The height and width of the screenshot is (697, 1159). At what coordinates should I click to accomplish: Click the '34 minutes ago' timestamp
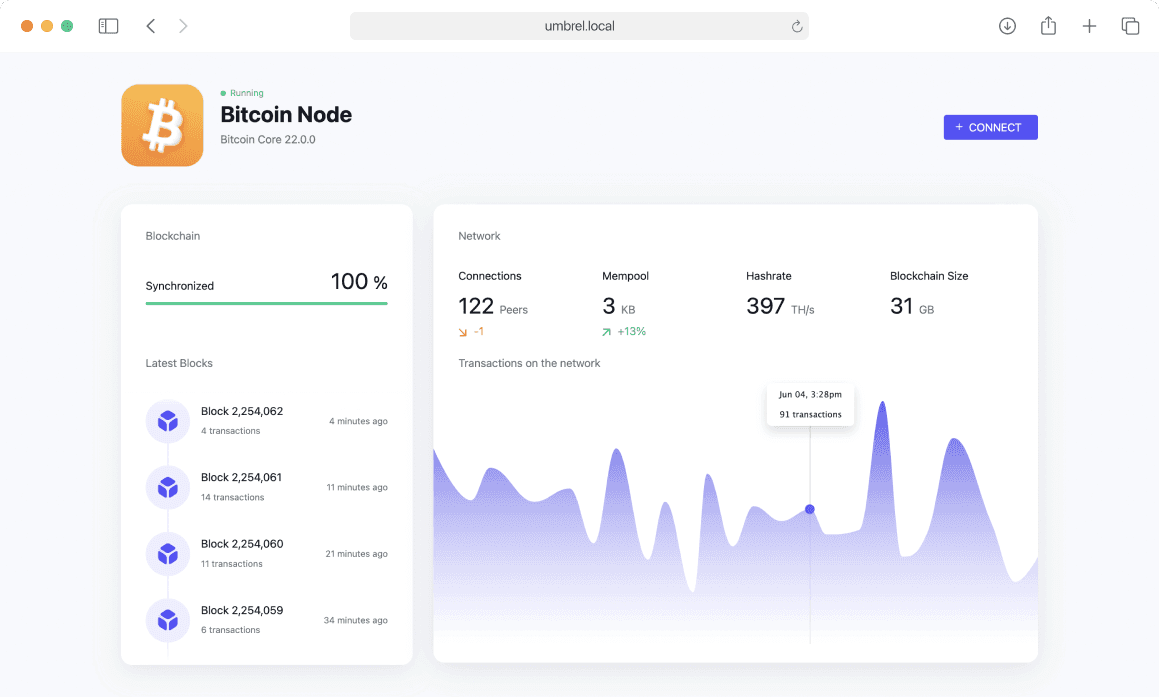pos(356,621)
